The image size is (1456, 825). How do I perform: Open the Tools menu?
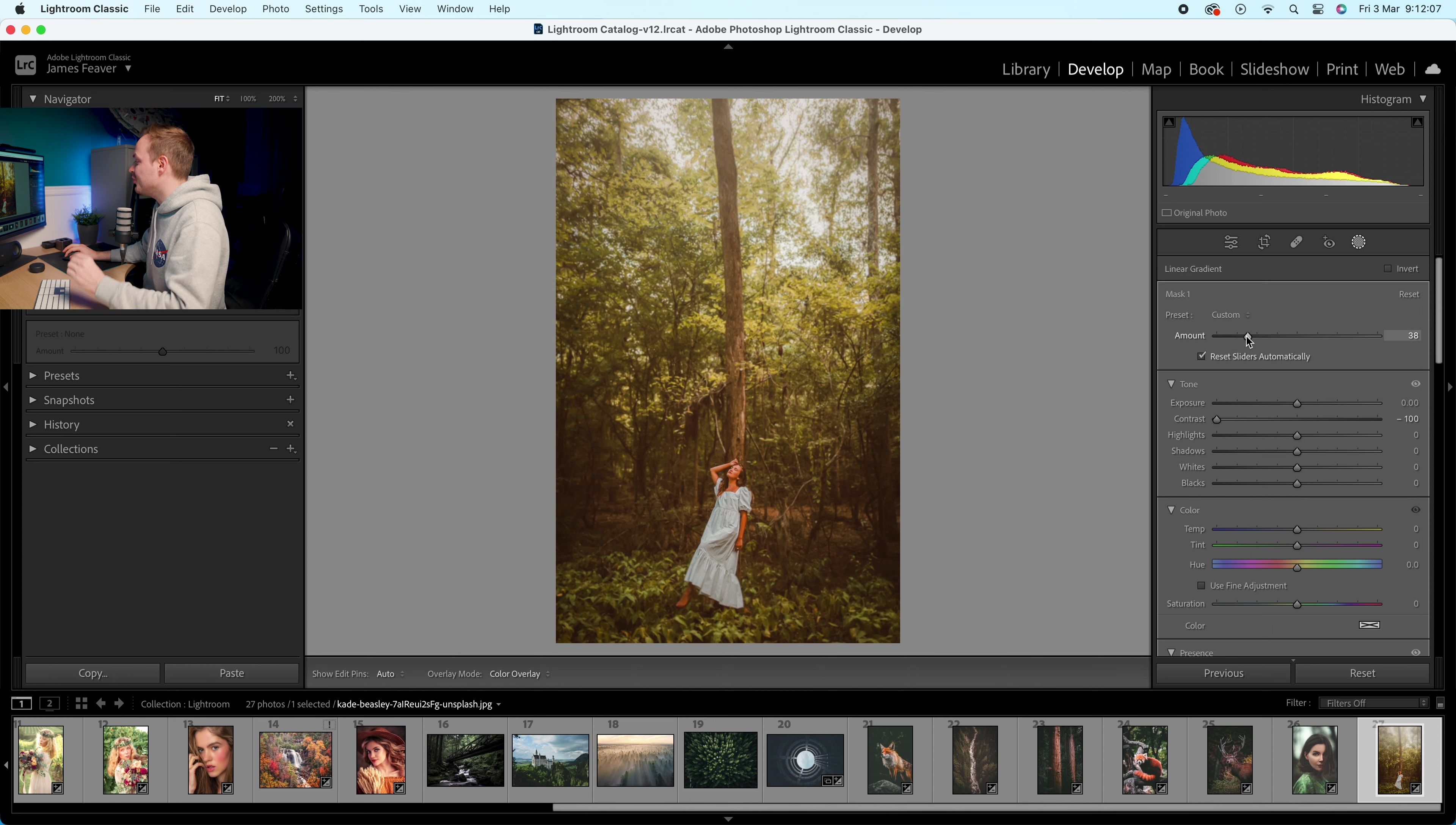(x=370, y=9)
